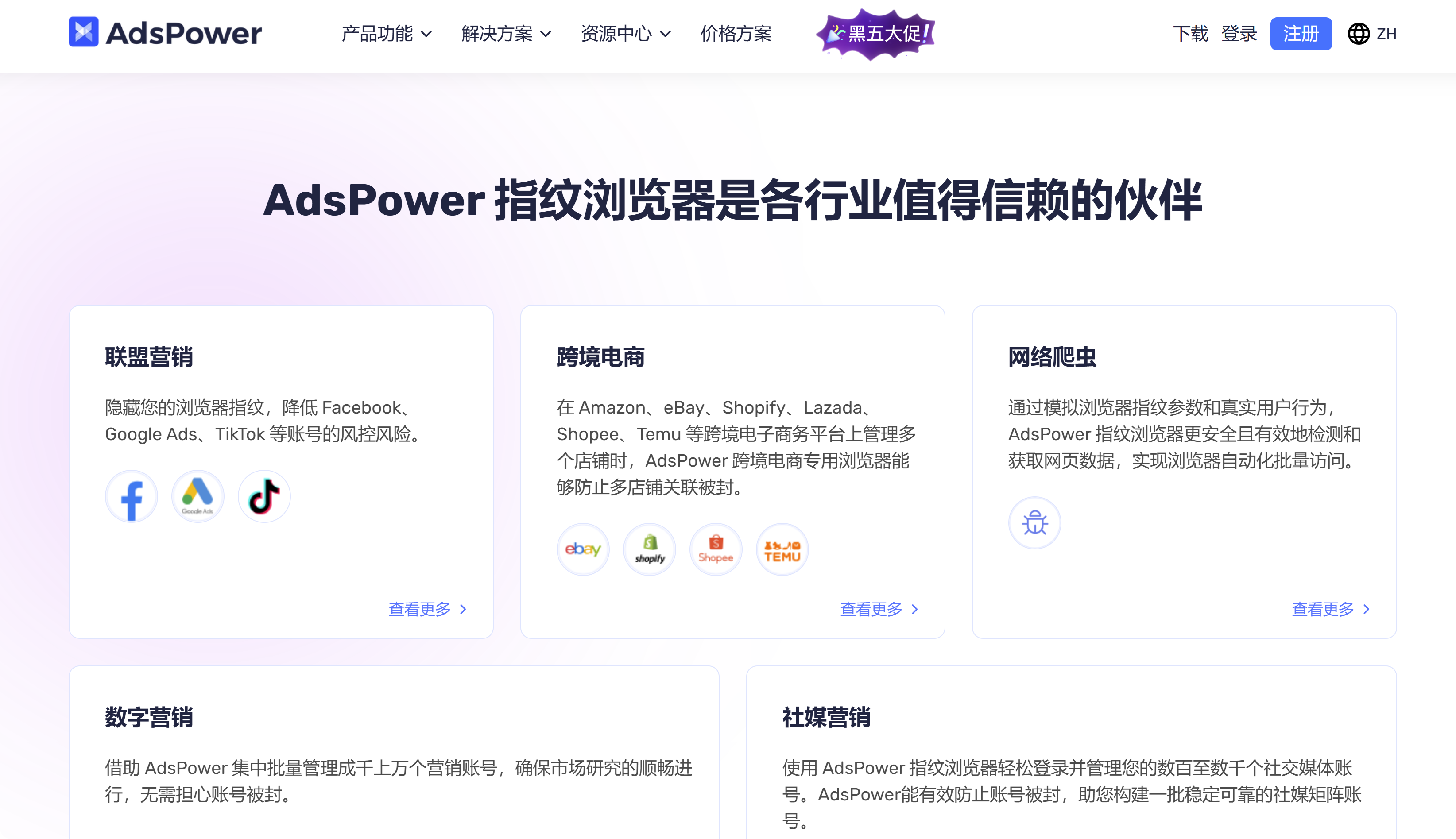The width and height of the screenshot is (1456, 839).
Task: Expand the 资源中心 dropdown
Action: click(x=625, y=34)
